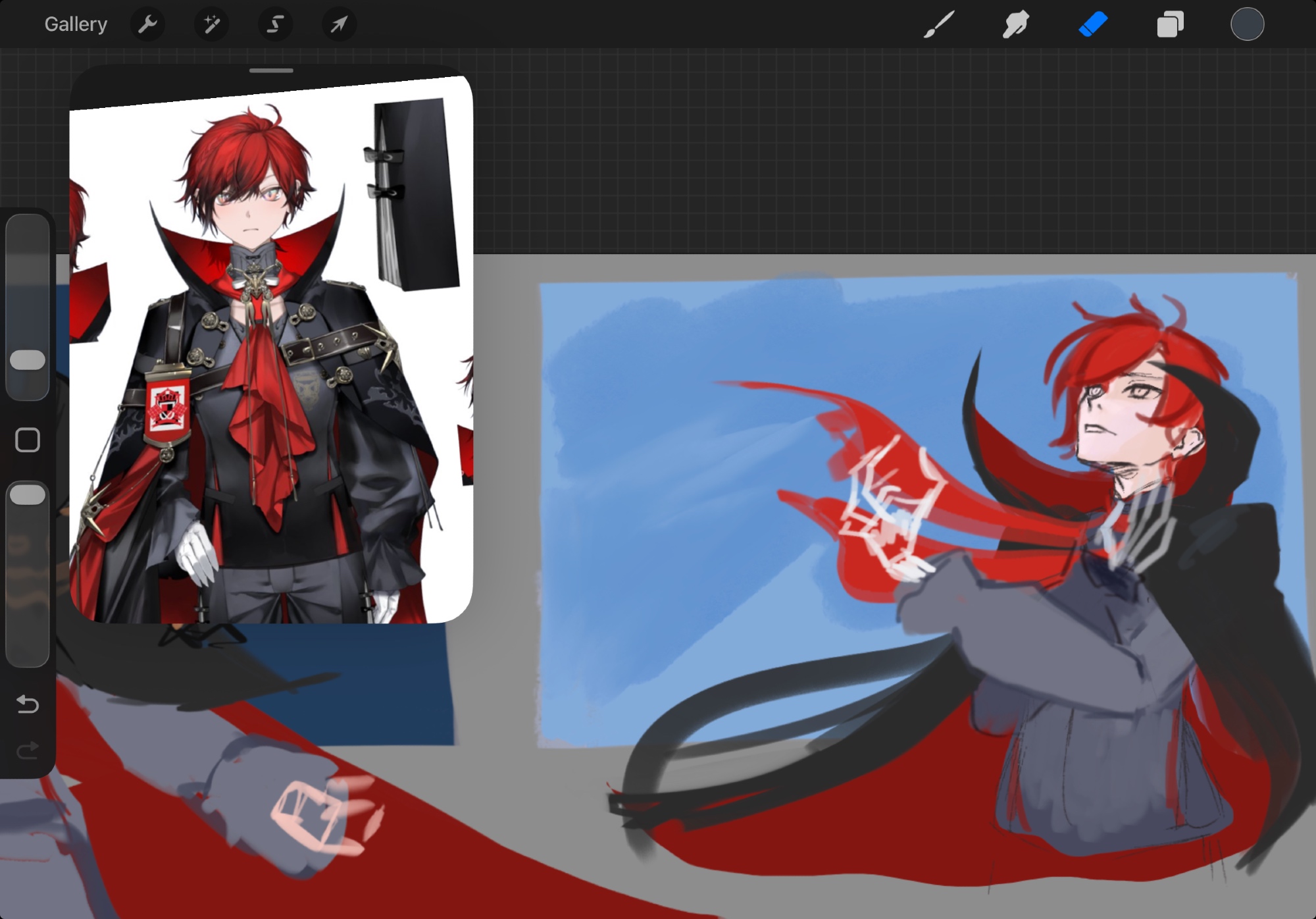Select the Smudge tool
This screenshot has width=1316, height=919.
[1015, 25]
